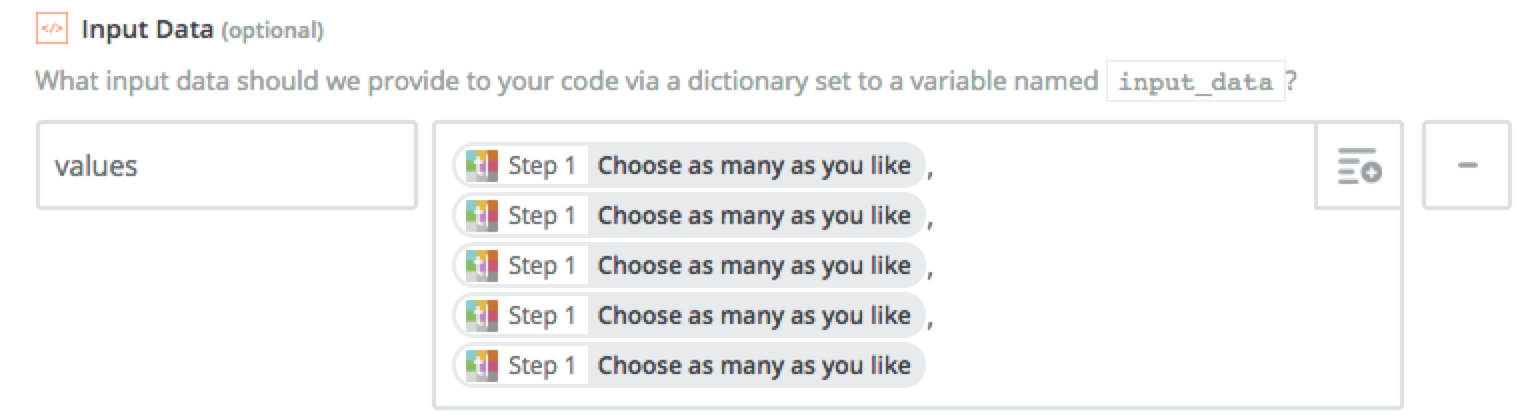Select the third 'Choose as many as you like' pill
Viewport: 1530px width, 418px height.
[690, 265]
